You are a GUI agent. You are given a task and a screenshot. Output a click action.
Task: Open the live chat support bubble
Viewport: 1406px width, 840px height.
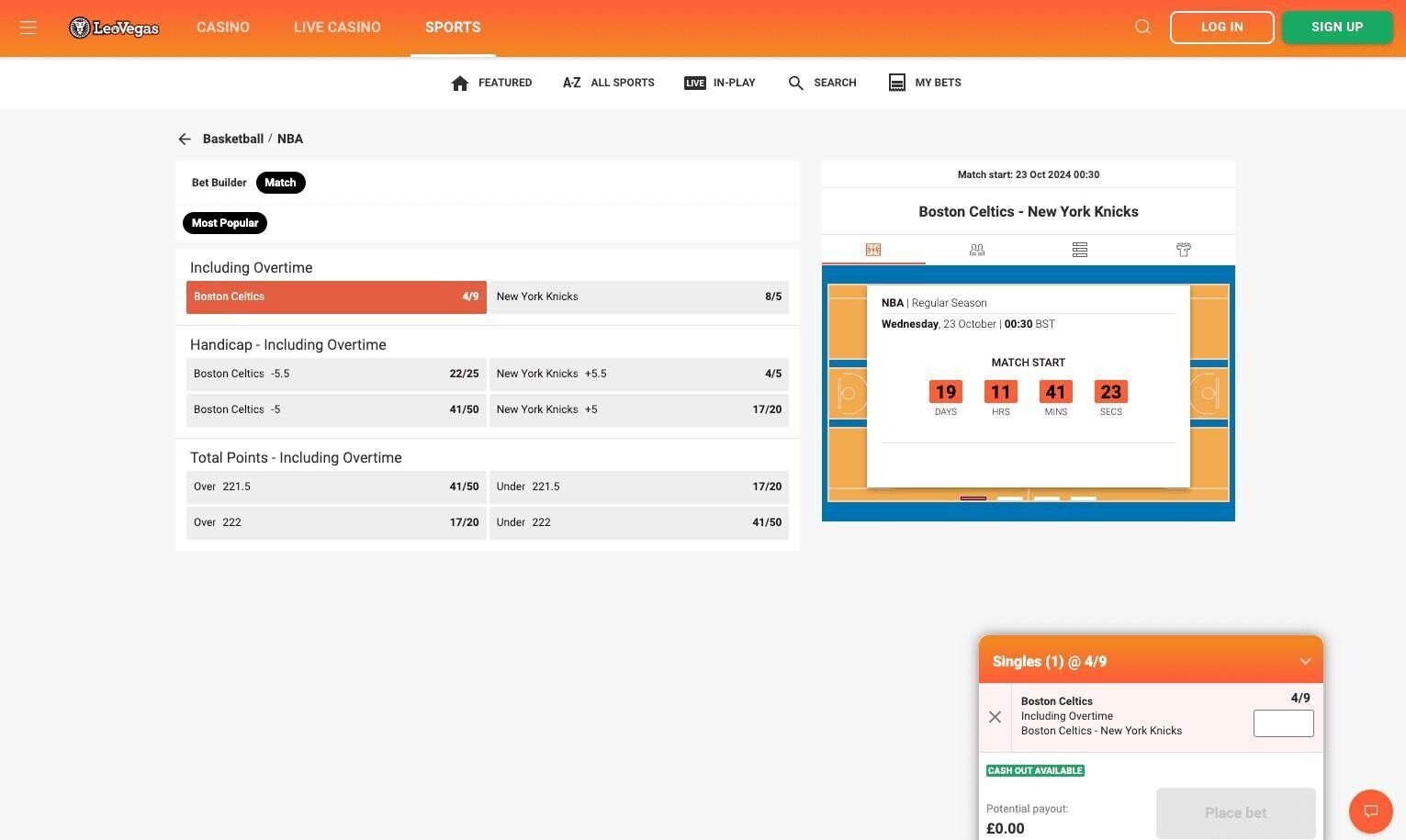(x=1371, y=812)
